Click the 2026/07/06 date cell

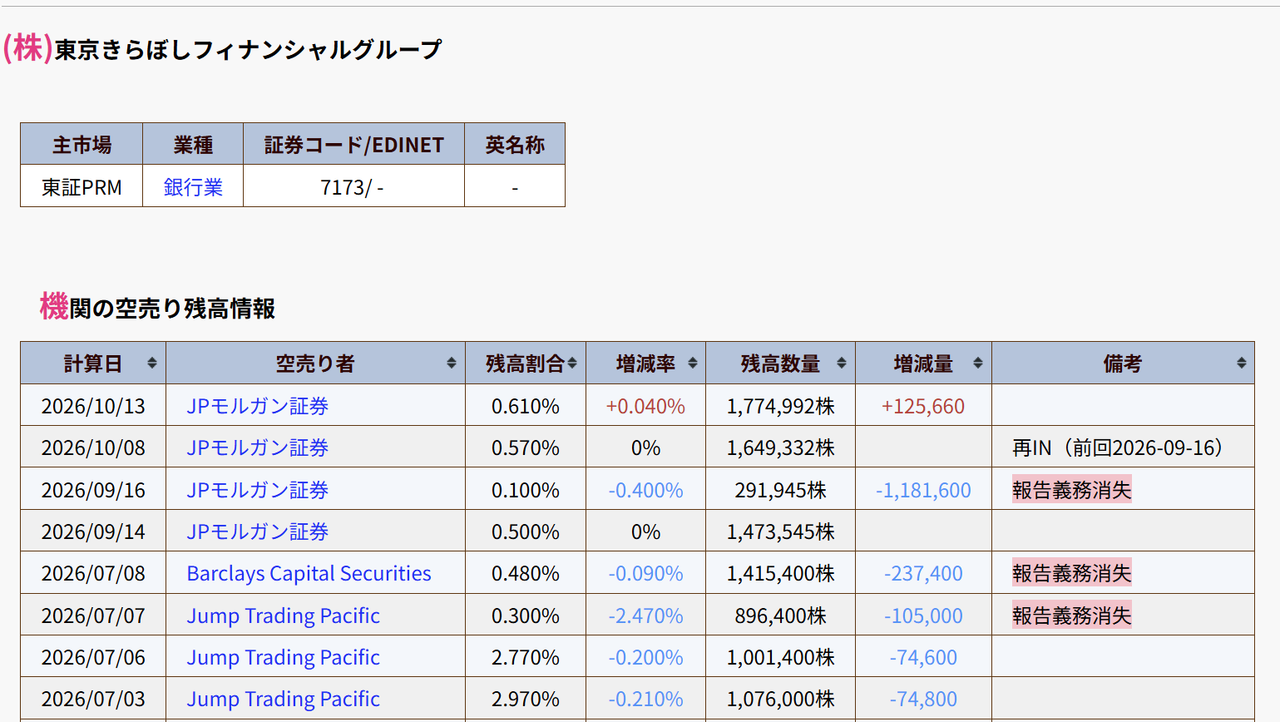click(93, 658)
